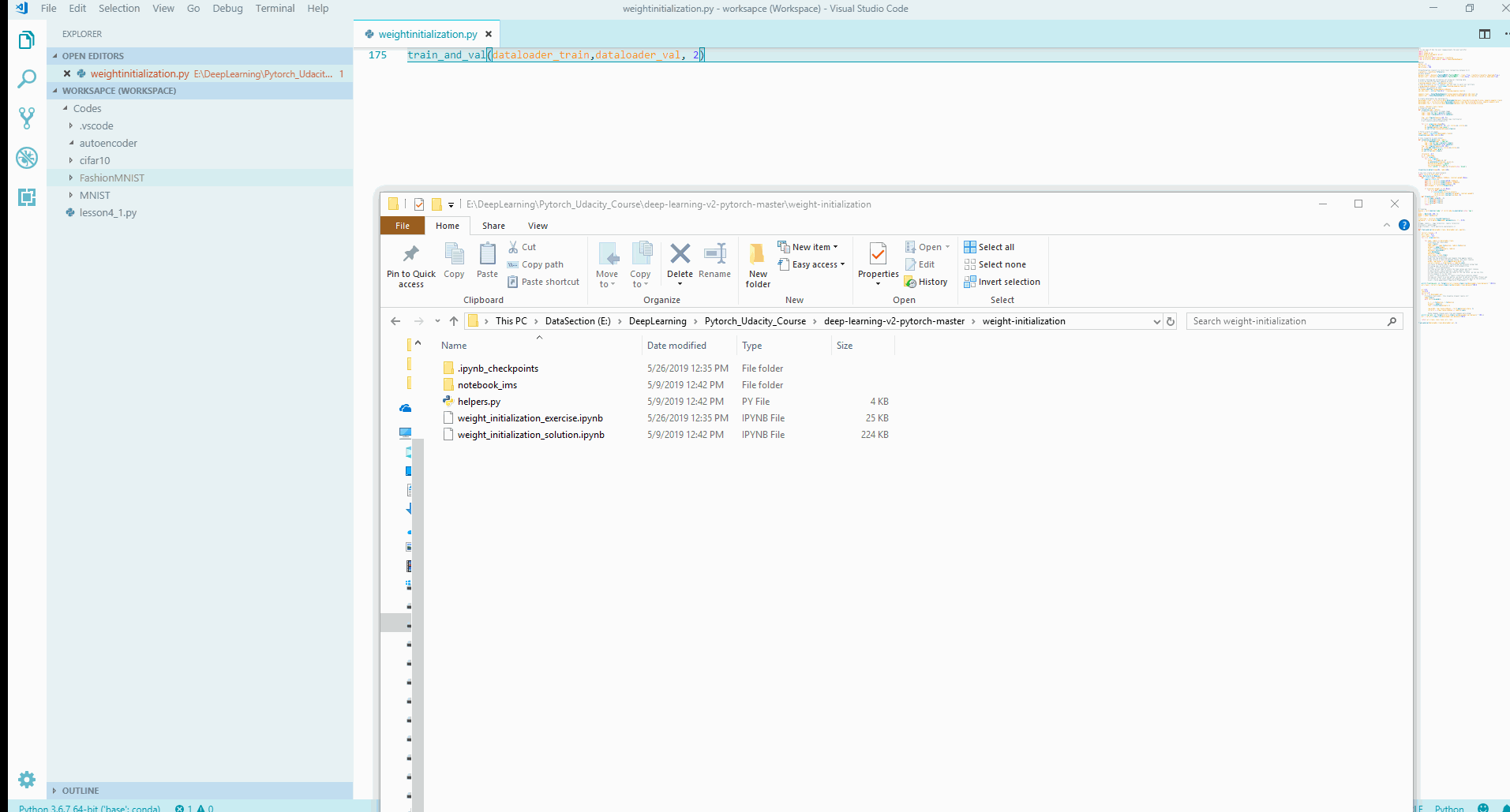Image resolution: width=1510 pixels, height=812 pixels.
Task: Click Select all in ribbon
Action: (989, 247)
